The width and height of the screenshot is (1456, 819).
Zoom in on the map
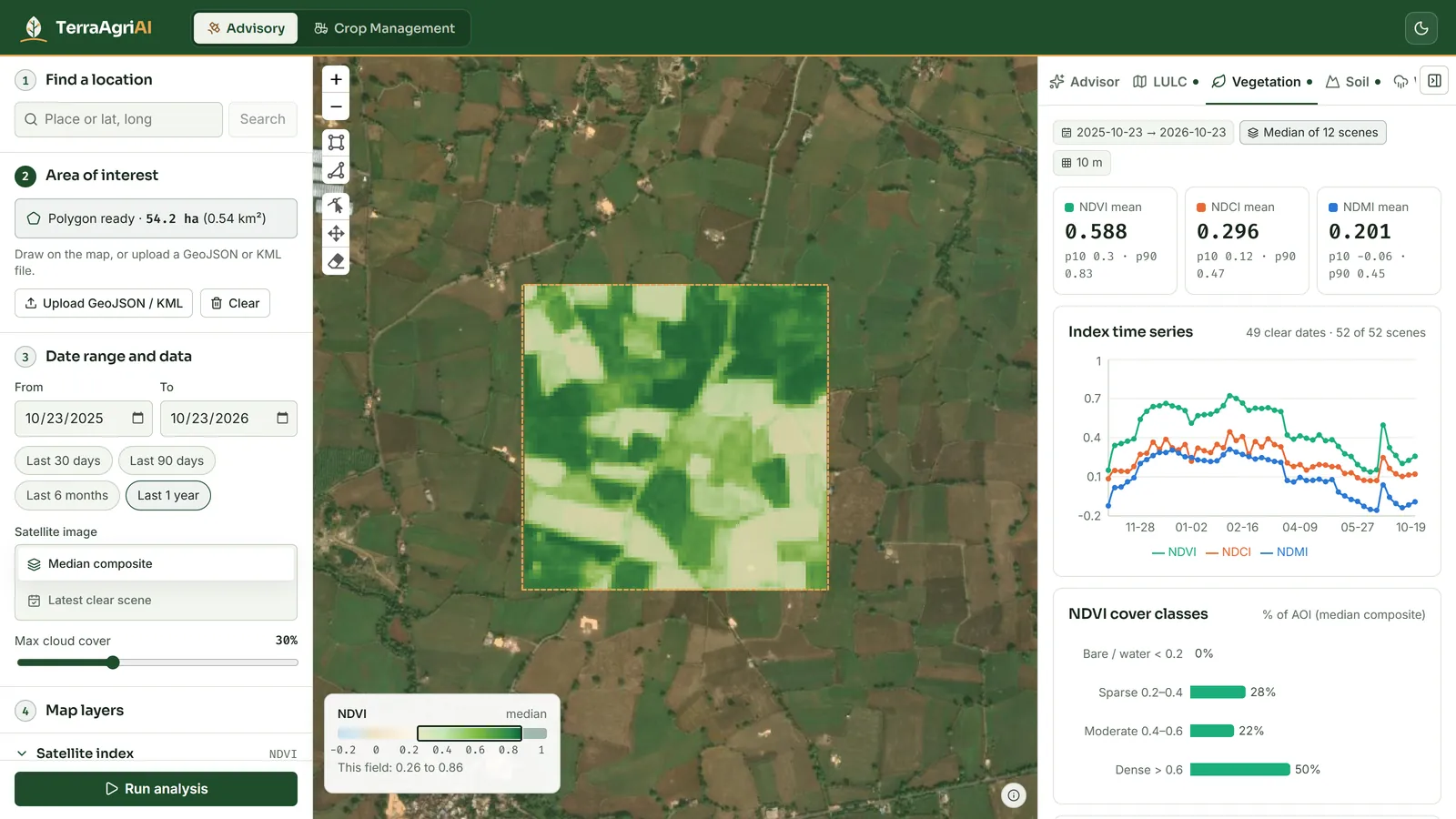tap(336, 79)
